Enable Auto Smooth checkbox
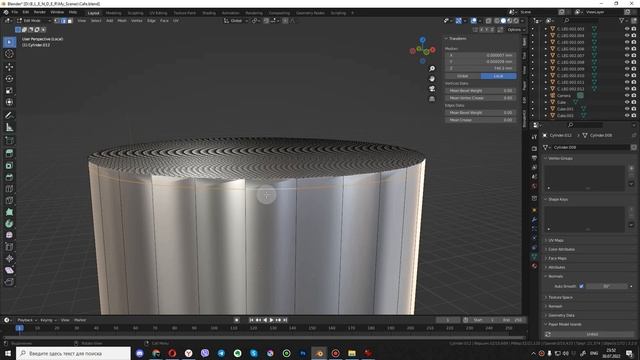 tap(581, 286)
